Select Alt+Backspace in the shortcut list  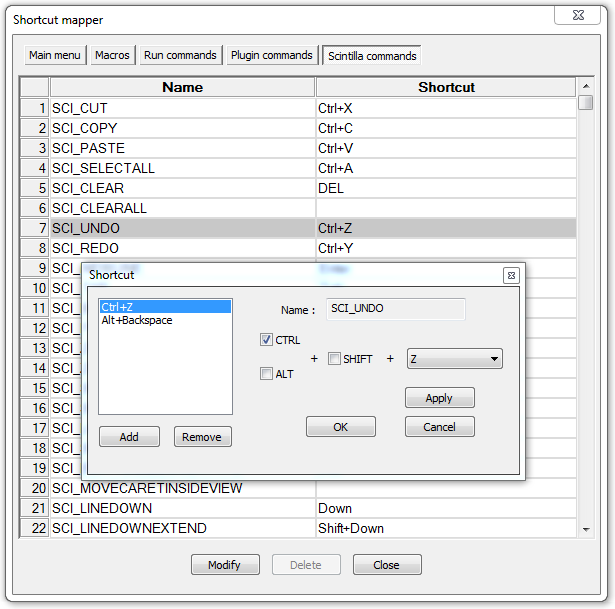coord(137,320)
